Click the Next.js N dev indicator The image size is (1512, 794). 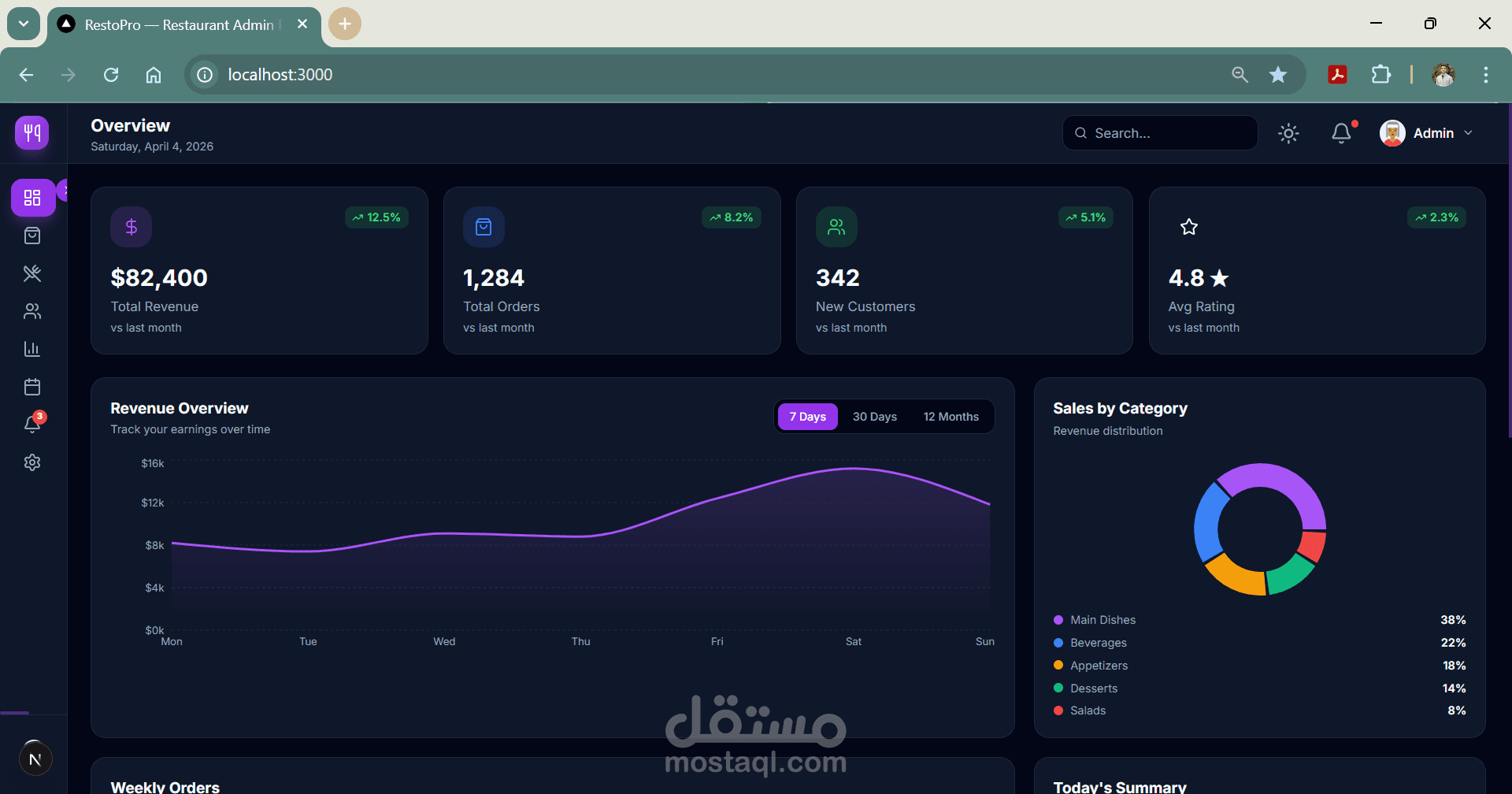(x=35, y=759)
